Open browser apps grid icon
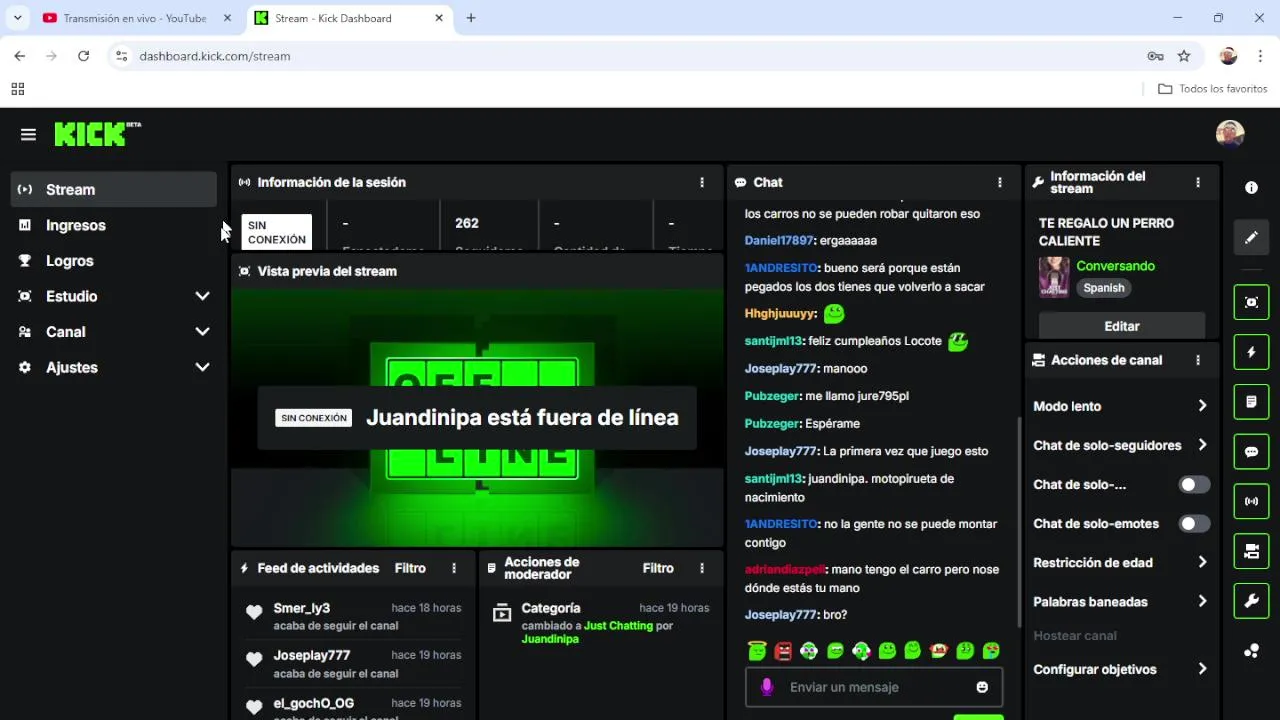 [17, 89]
